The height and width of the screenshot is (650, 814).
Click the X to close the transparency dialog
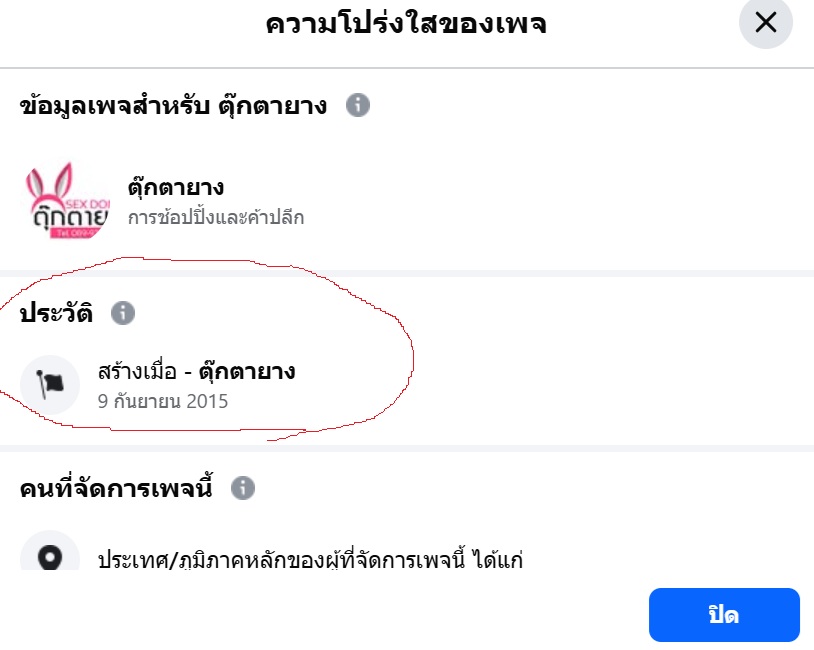click(x=766, y=23)
